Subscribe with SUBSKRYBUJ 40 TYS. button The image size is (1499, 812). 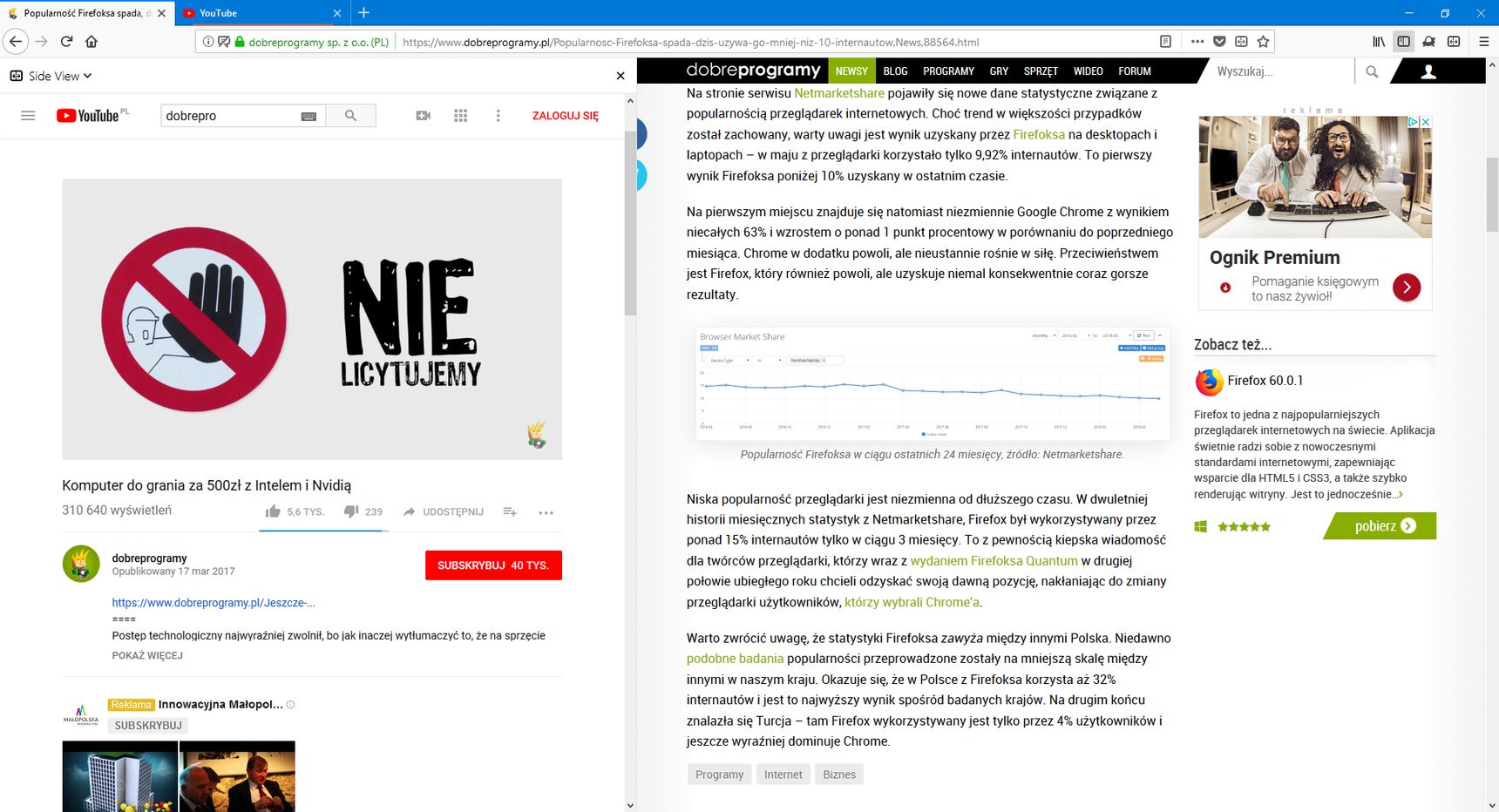(493, 565)
